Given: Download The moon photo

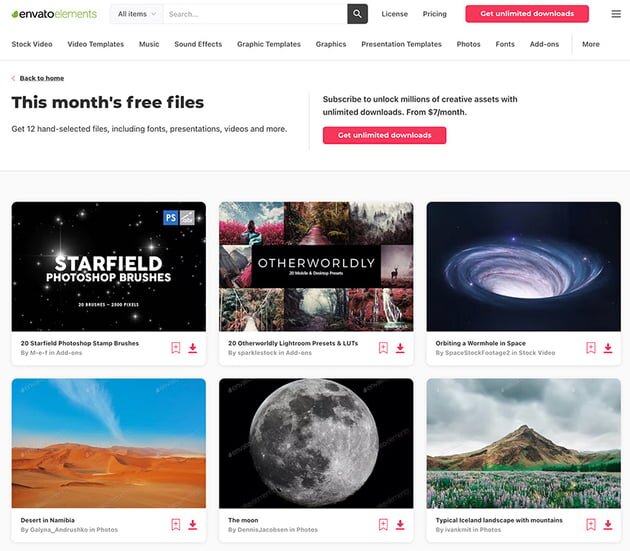Looking at the screenshot, I should click(400, 524).
